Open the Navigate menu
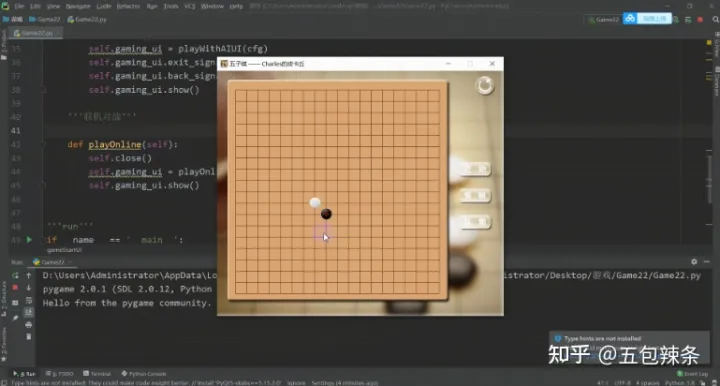This screenshot has height=386, width=720. click(x=78, y=6)
